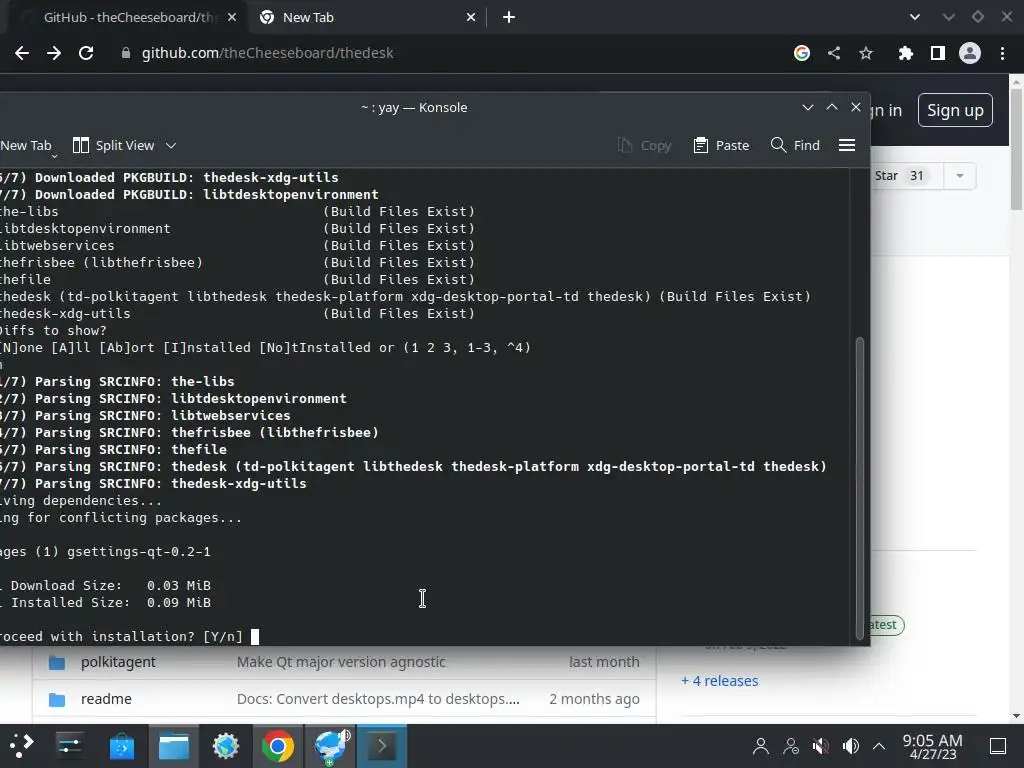Switch to Konsole in the taskbar
1024x768 pixels.
[382, 746]
